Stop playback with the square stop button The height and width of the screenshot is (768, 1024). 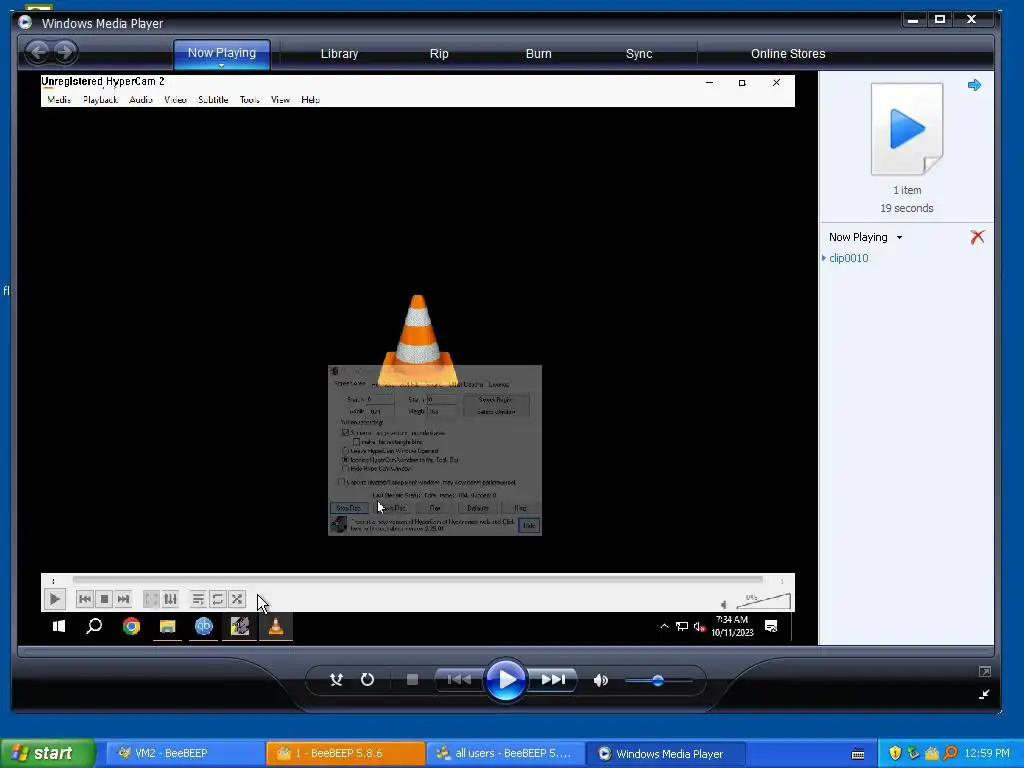[x=412, y=680]
